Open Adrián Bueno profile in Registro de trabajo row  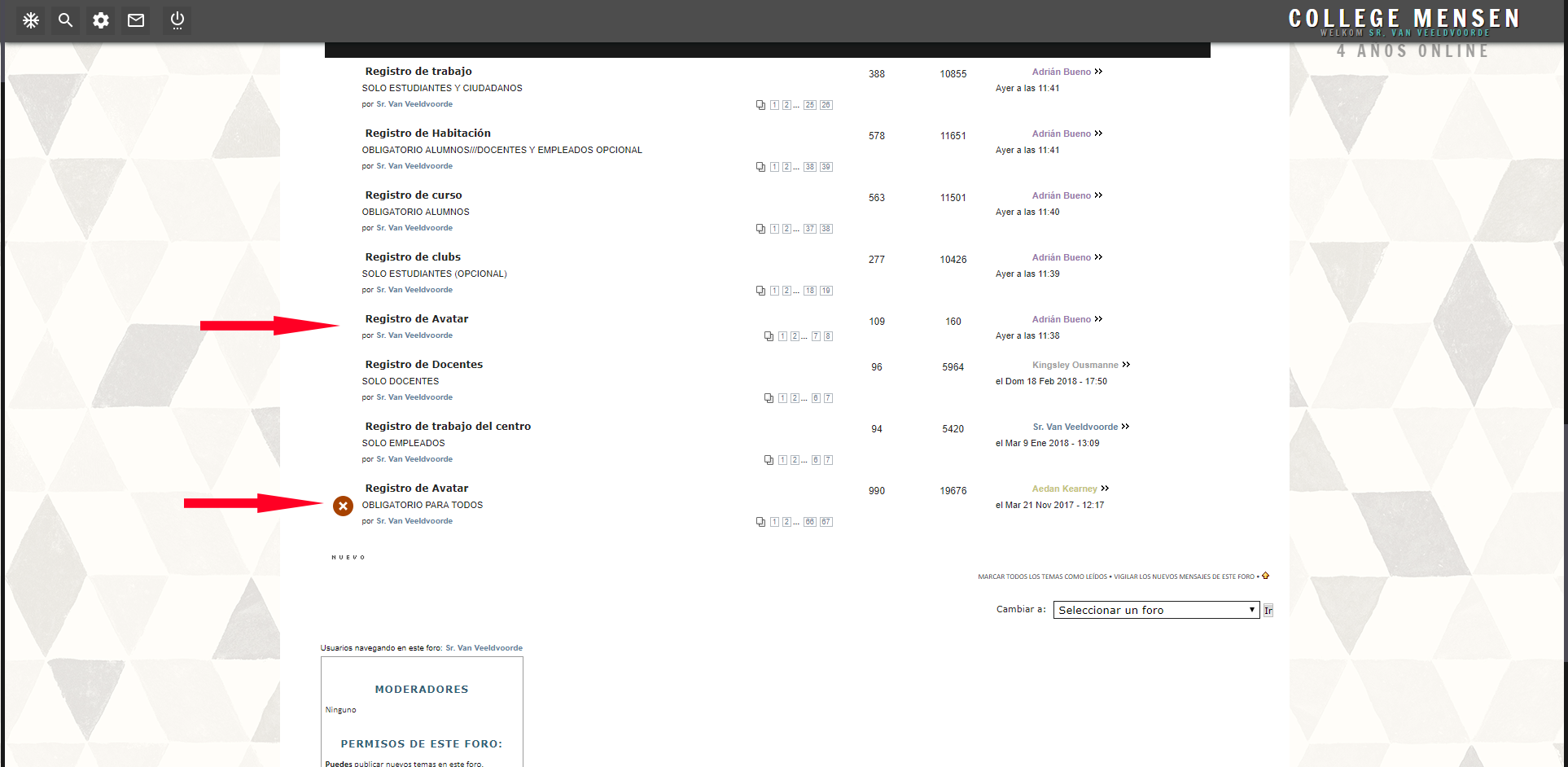point(1062,72)
